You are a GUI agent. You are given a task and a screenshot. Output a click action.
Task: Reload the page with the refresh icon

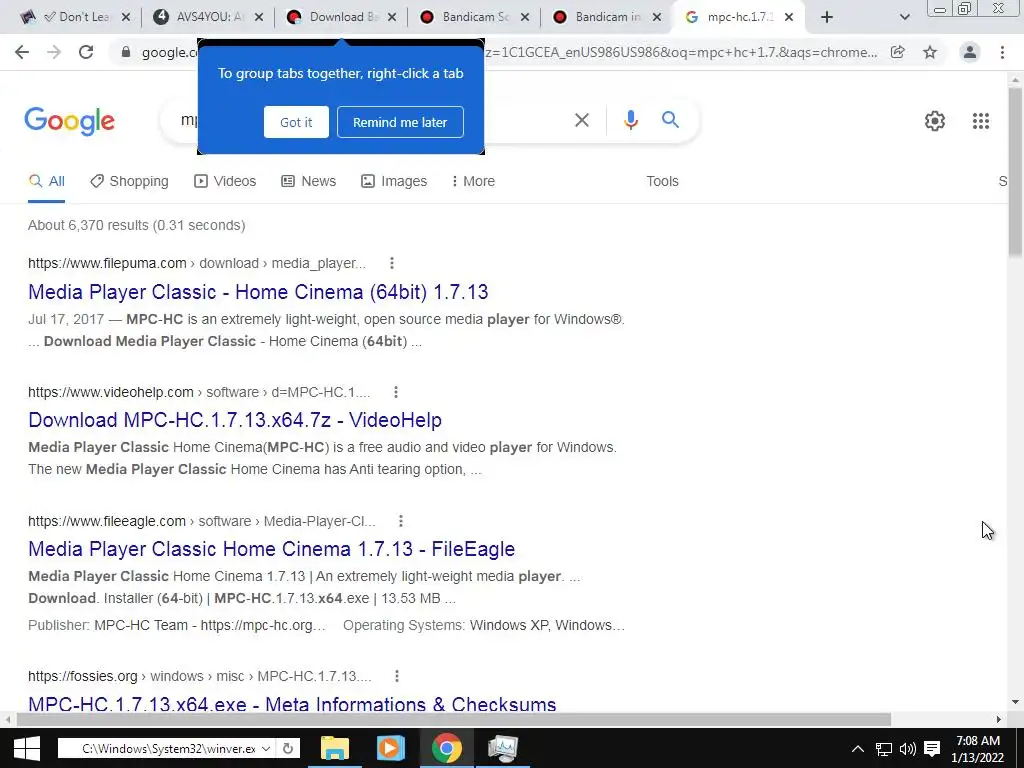coord(86,52)
